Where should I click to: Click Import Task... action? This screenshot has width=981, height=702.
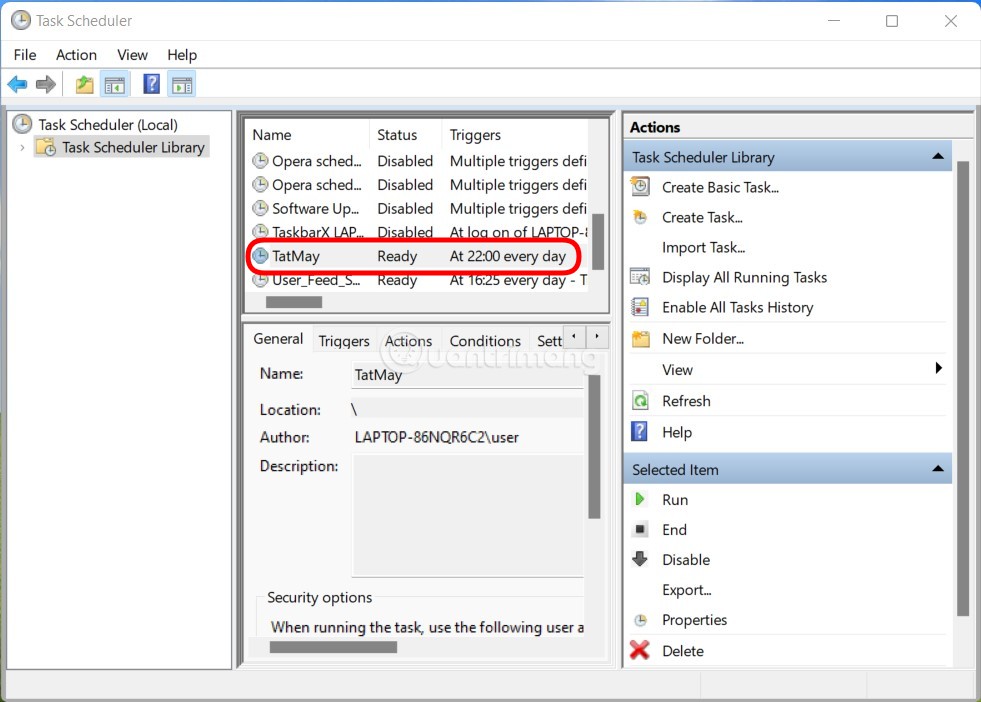tap(703, 248)
